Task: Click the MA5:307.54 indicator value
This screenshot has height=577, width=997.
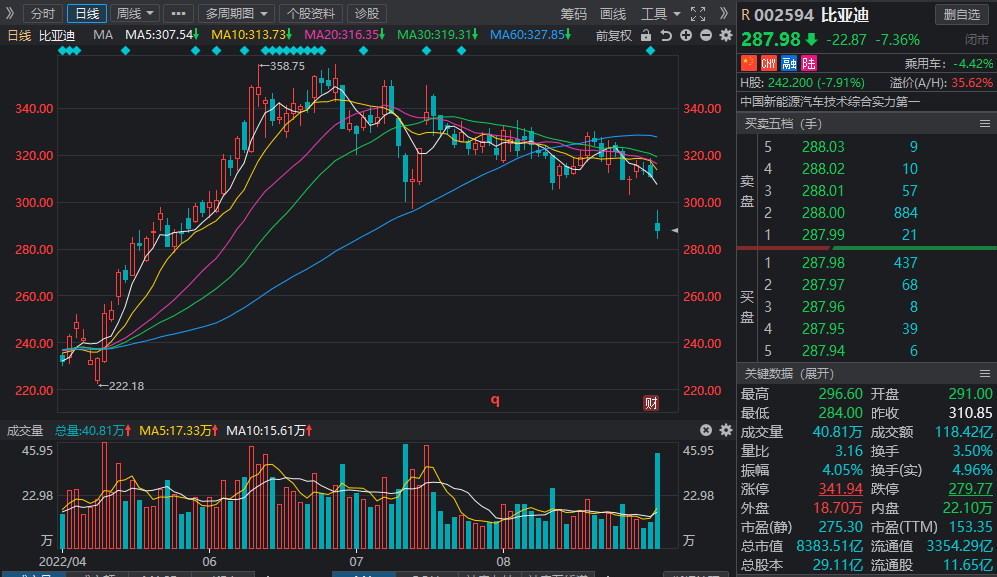Action: coord(162,35)
